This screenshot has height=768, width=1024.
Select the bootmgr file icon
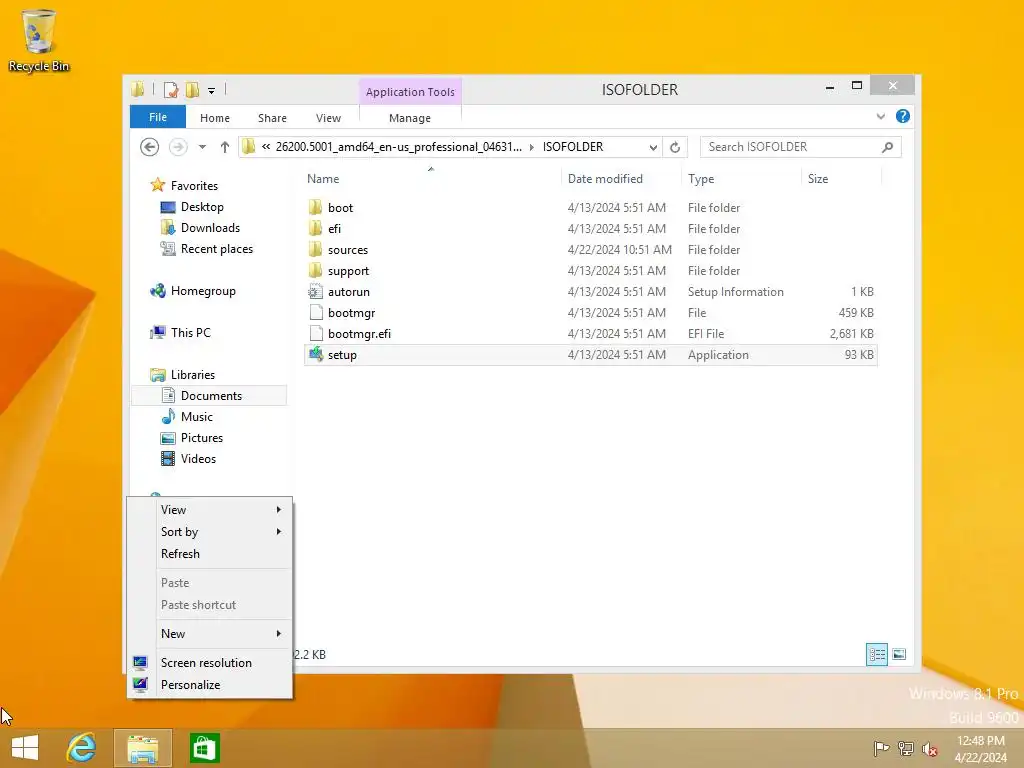tap(315, 312)
